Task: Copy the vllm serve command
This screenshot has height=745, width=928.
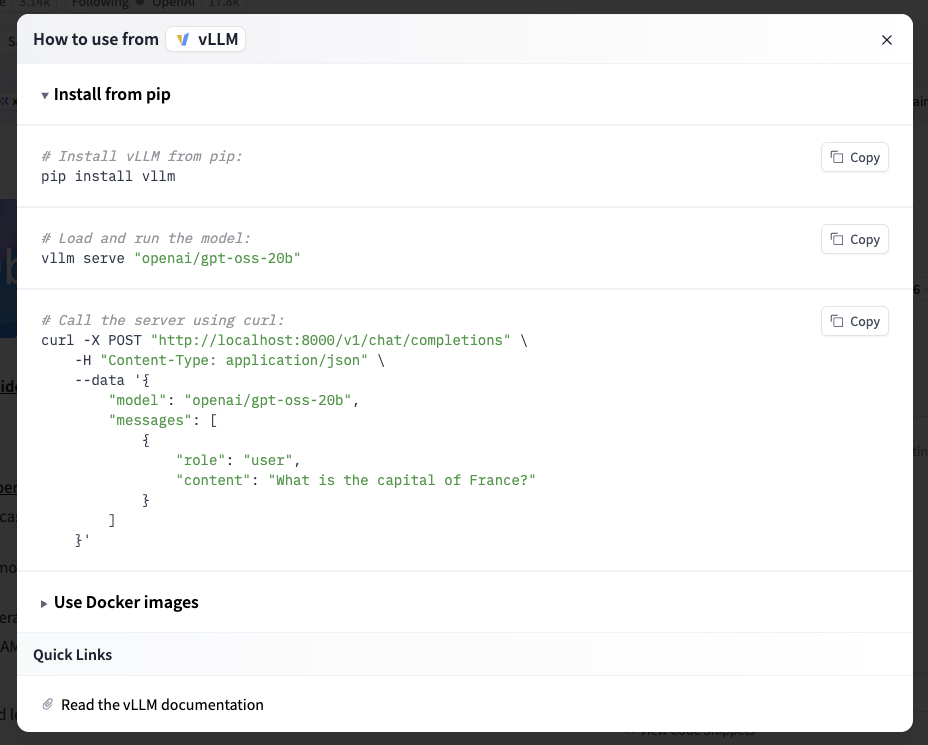Action: coord(854,239)
